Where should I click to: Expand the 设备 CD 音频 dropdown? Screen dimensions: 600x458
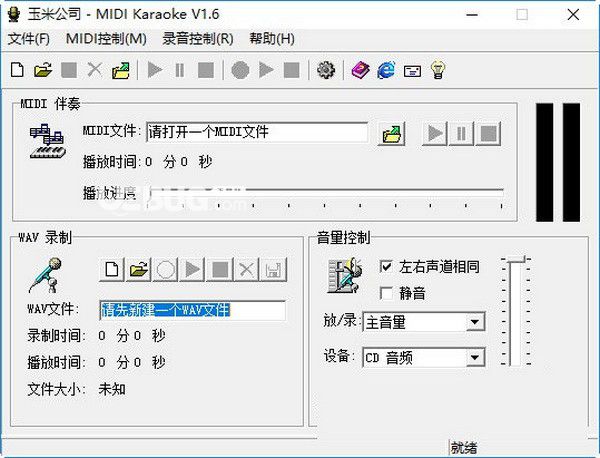[475, 358]
